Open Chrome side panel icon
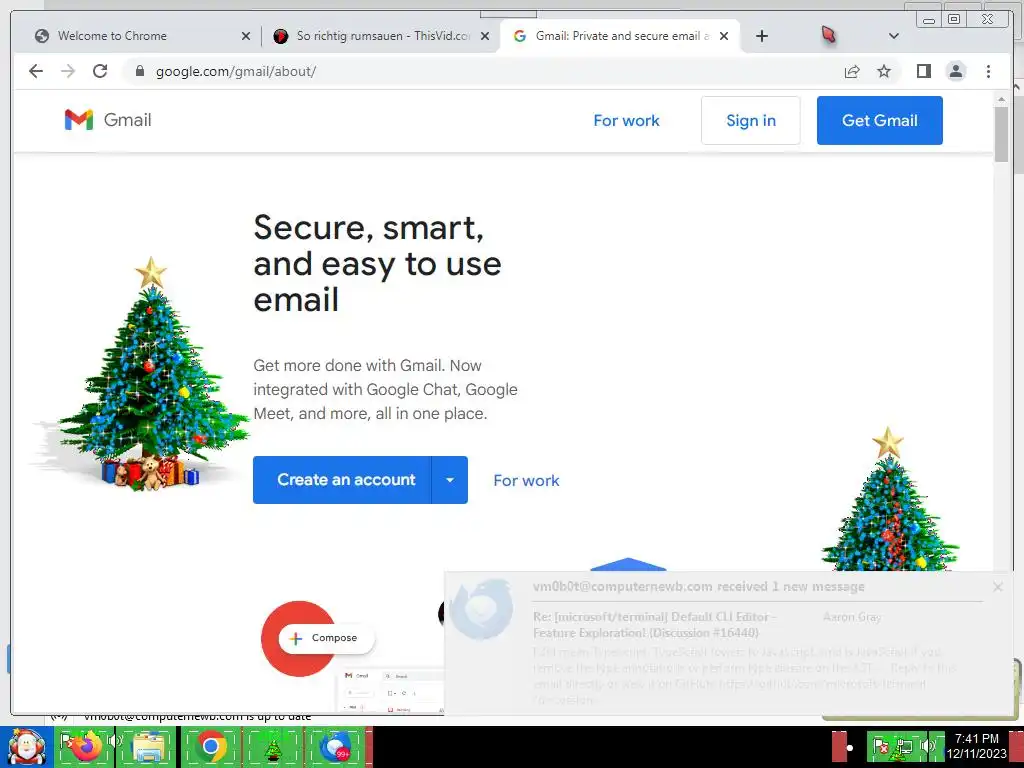Image resolution: width=1024 pixels, height=768 pixels. point(923,71)
